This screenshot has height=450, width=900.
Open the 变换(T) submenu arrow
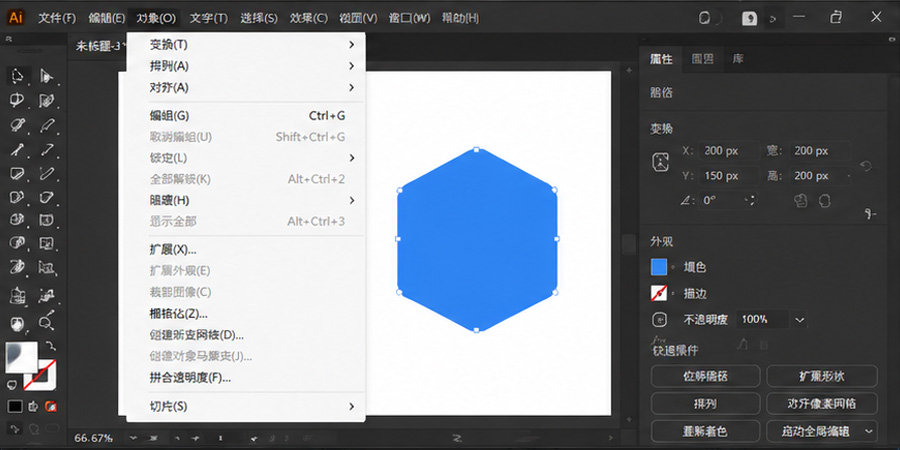tap(351, 45)
